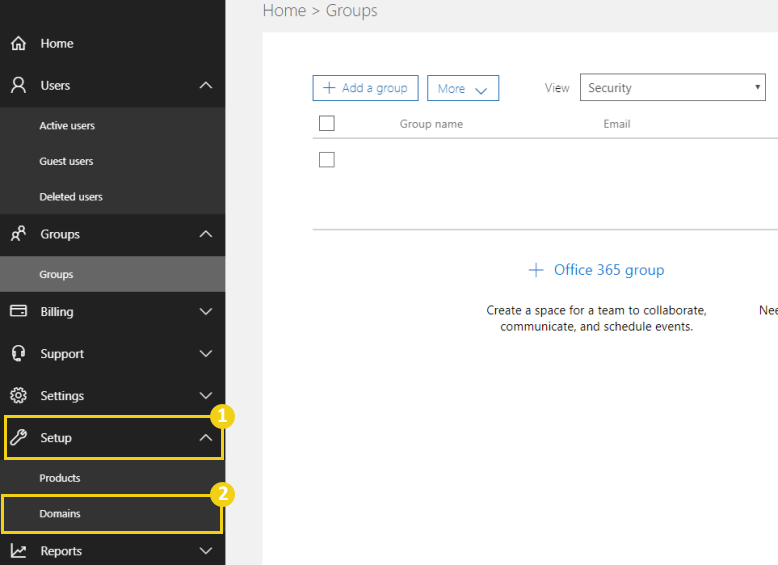778x565 pixels.
Task: Click the Users person icon
Action: 18,86
